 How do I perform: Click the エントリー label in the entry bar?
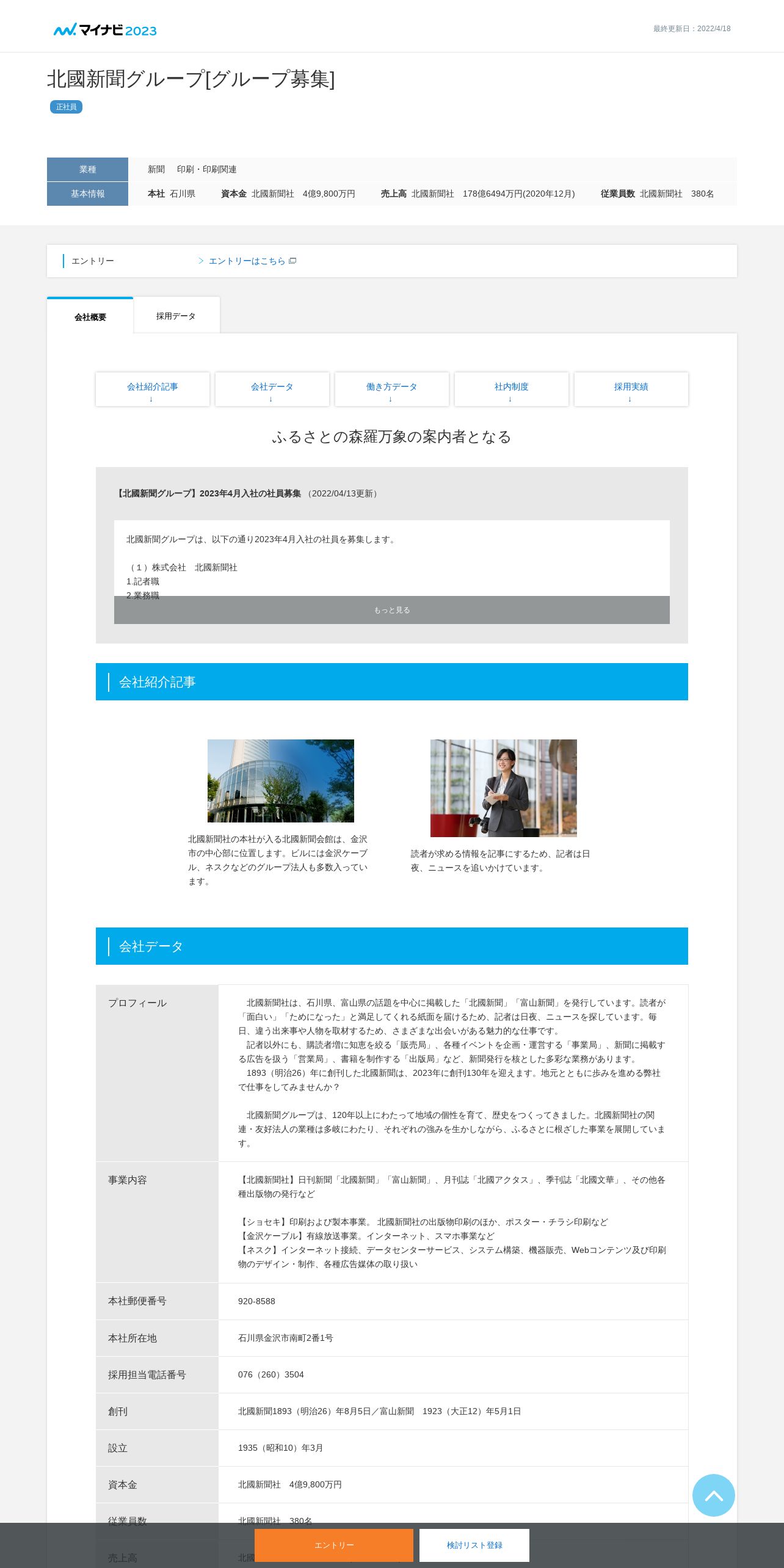click(93, 261)
